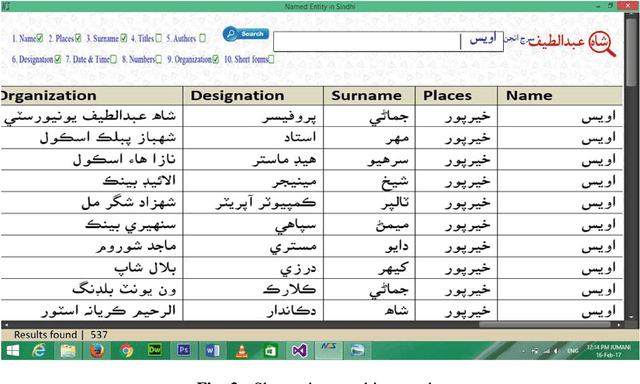
Task: Open Internet Explorer from taskbar
Action: (39, 351)
